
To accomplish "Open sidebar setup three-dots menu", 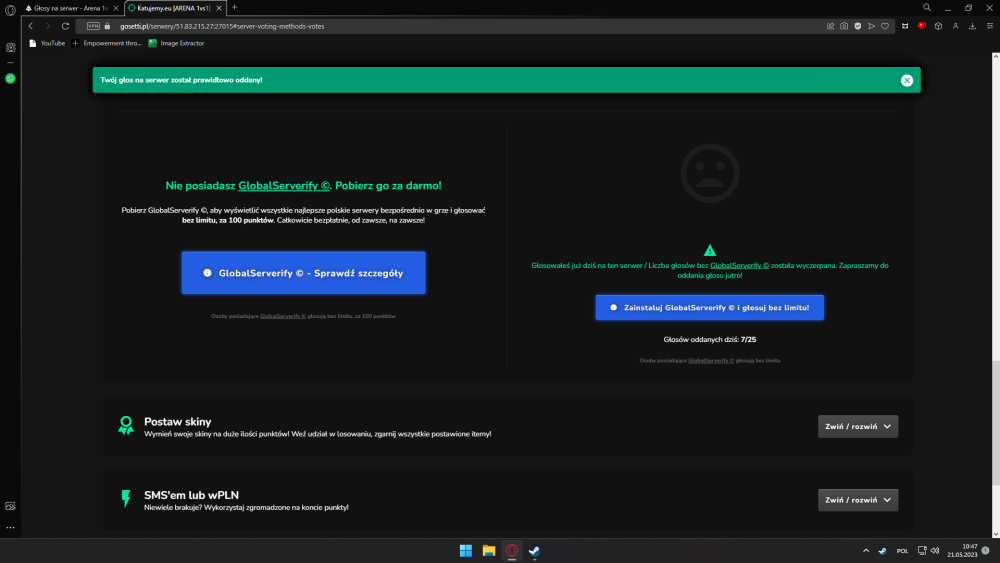I will pos(10,527).
